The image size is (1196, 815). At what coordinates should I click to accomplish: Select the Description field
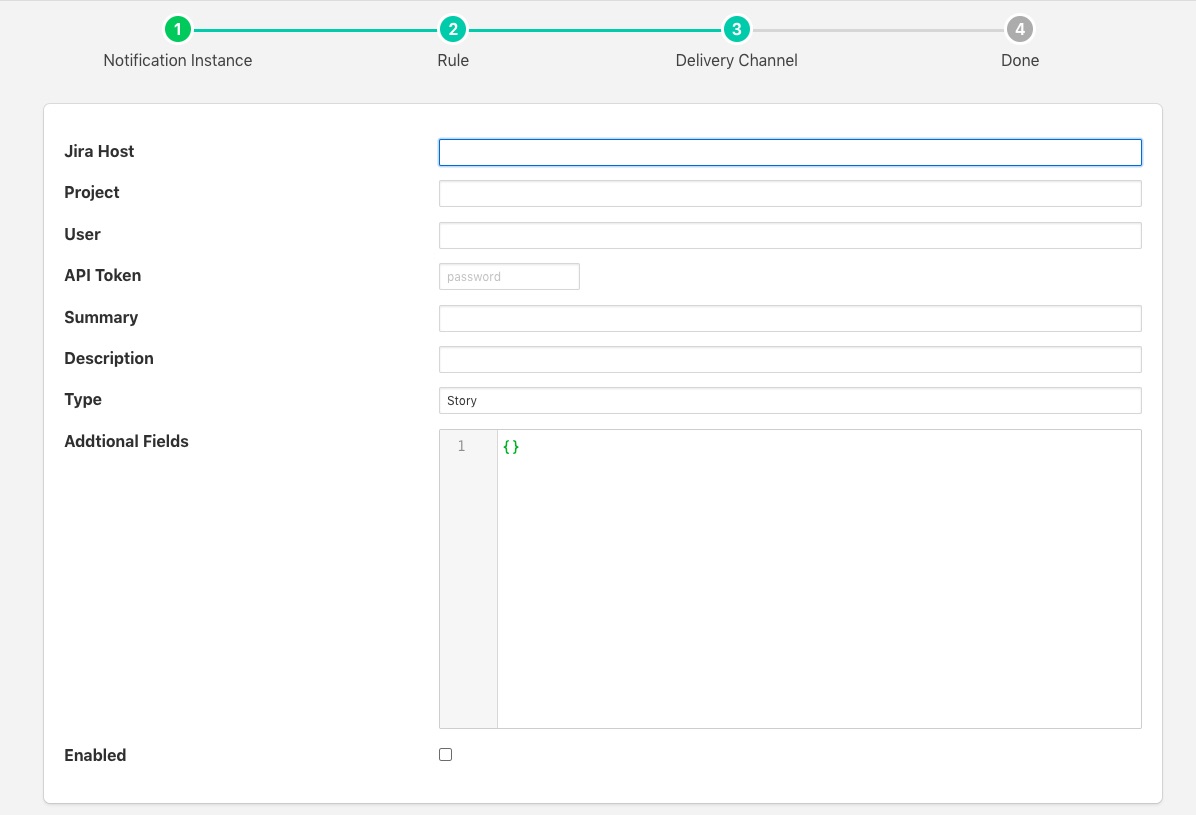(789, 359)
